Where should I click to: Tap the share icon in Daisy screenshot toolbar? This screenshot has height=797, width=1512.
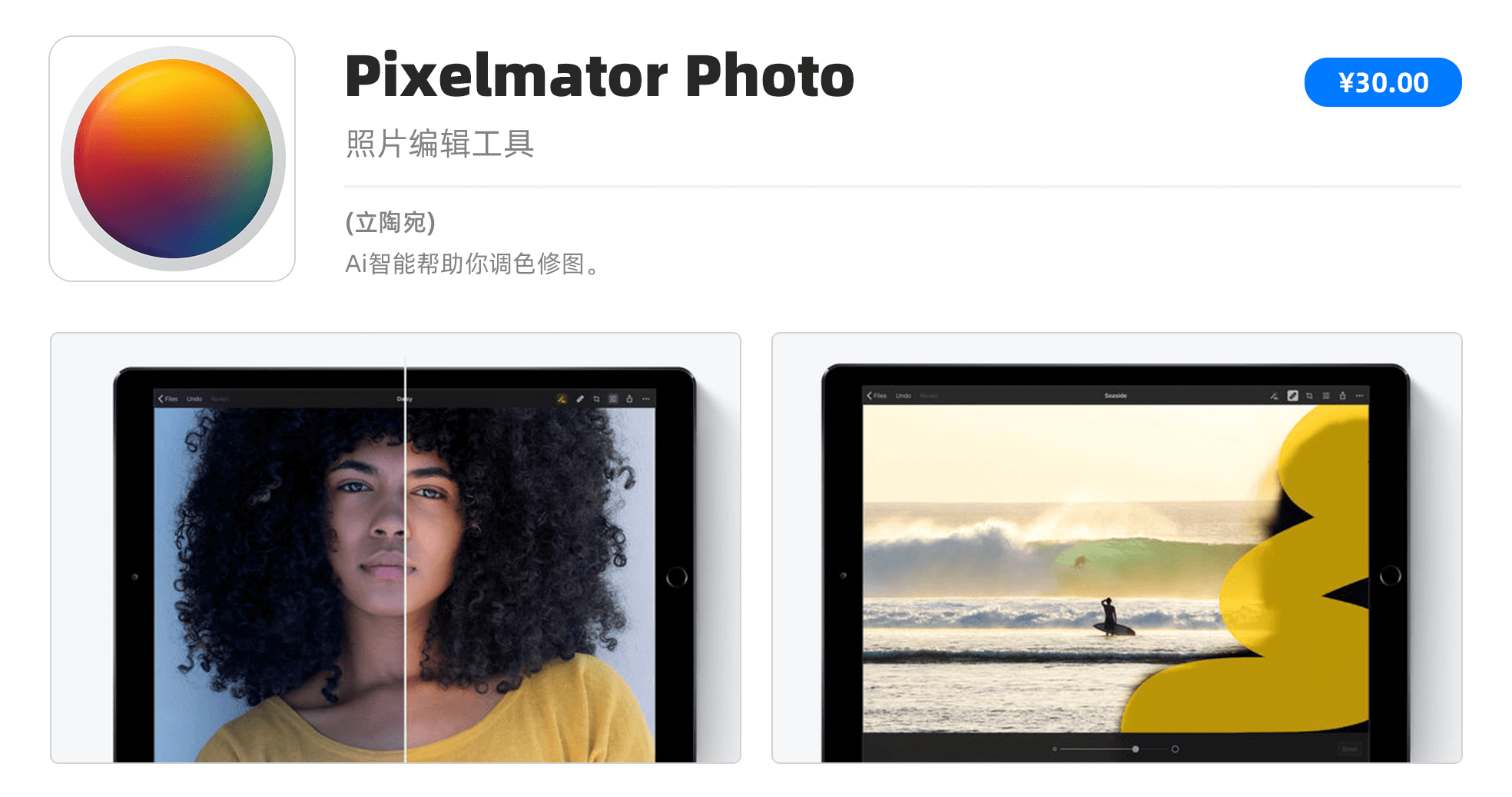coord(629,399)
